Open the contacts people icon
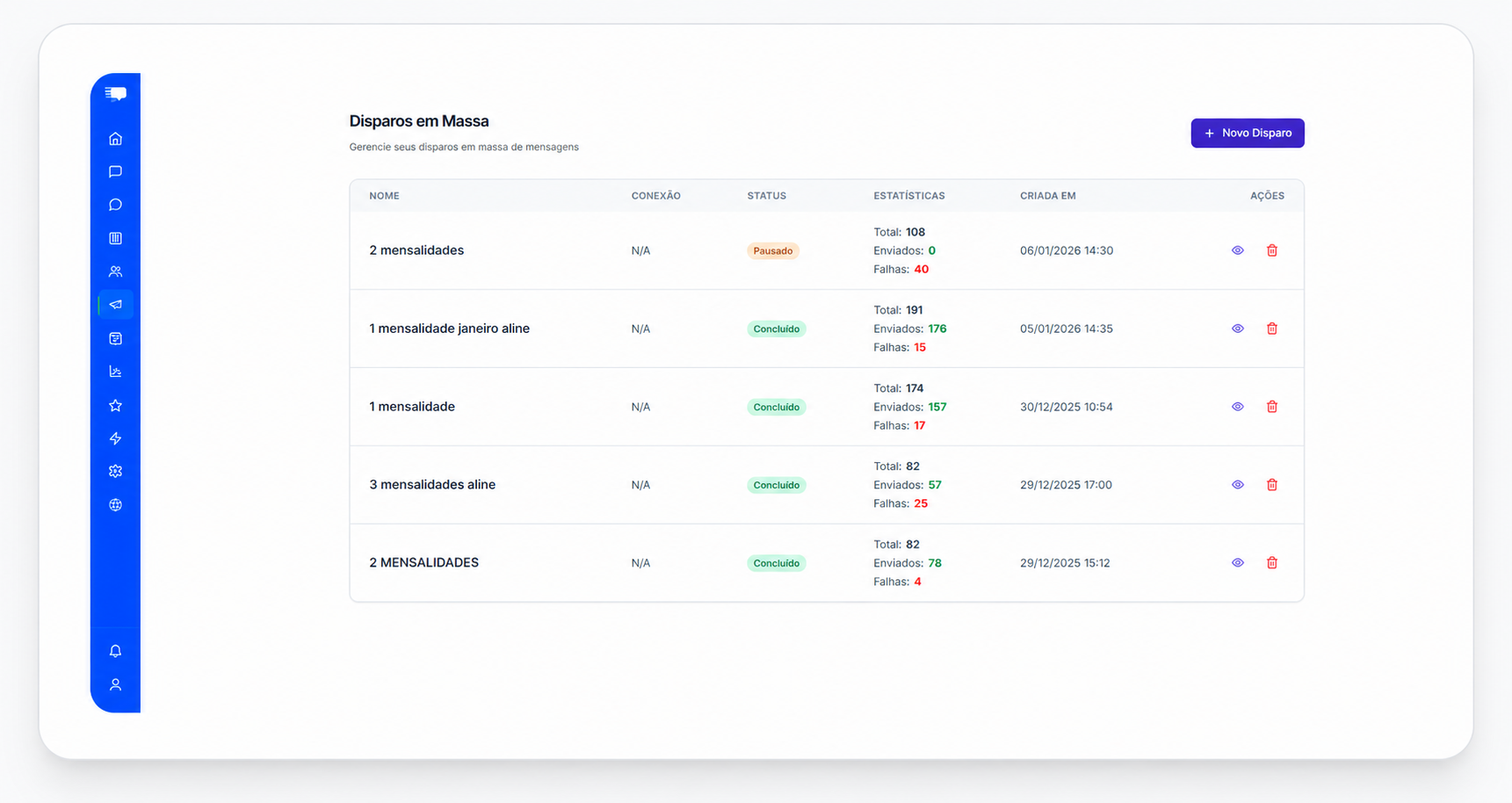1512x803 pixels. point(115,271)
